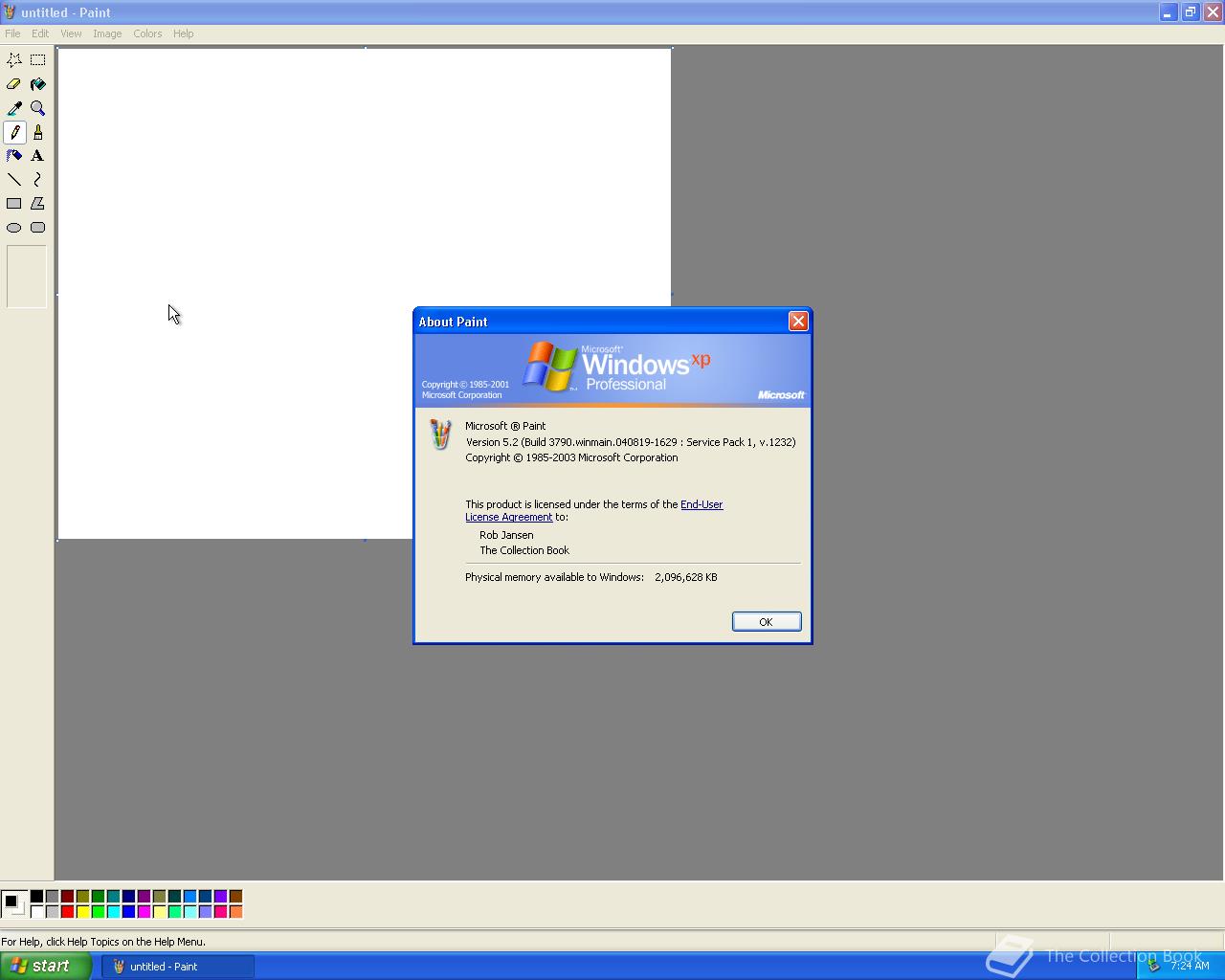
Task: Open the Help menu
Action: 183,33
